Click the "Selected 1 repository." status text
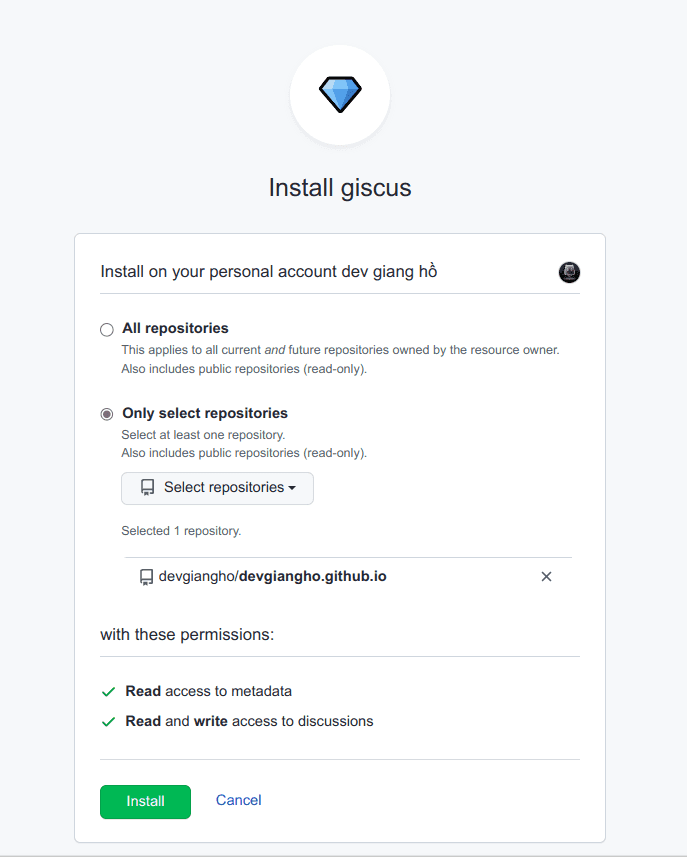Viewport: 687px width, 857px height. 181,531
